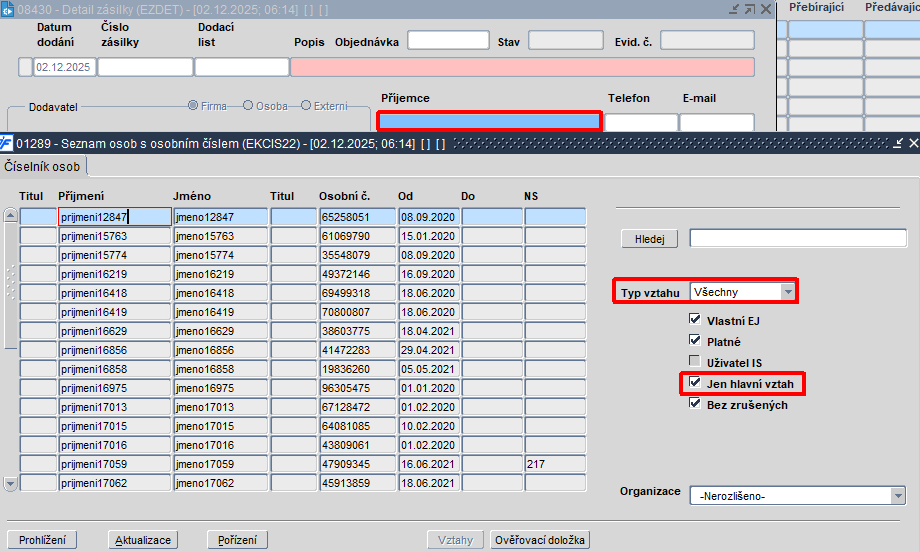Click the EKCIS22 window title icon
Viewport: 920px width, 552px height.
(x=6, y=143)
